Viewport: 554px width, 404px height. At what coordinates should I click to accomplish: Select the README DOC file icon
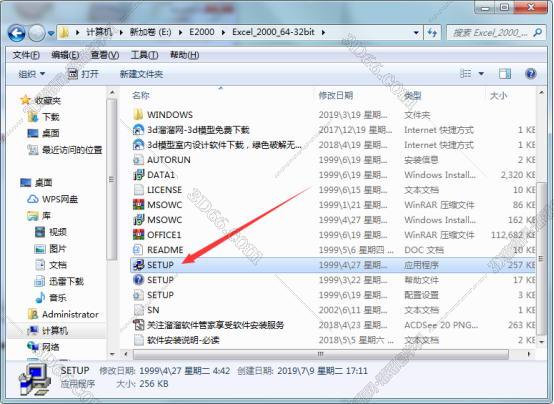coord(138,250)
